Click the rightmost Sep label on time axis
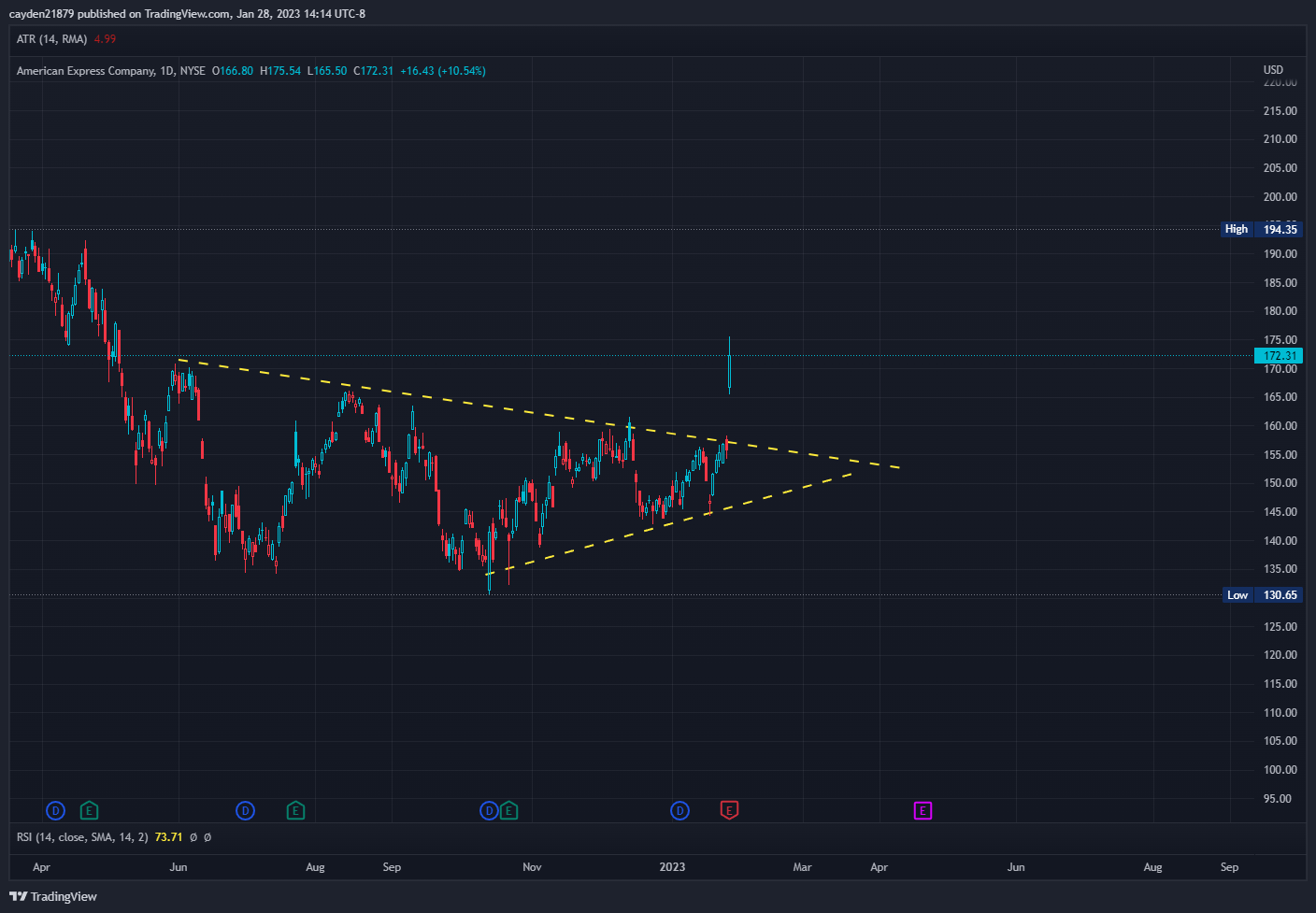Image resolution: width=1316 pixels, height=913 pixels. (1229, 867)
